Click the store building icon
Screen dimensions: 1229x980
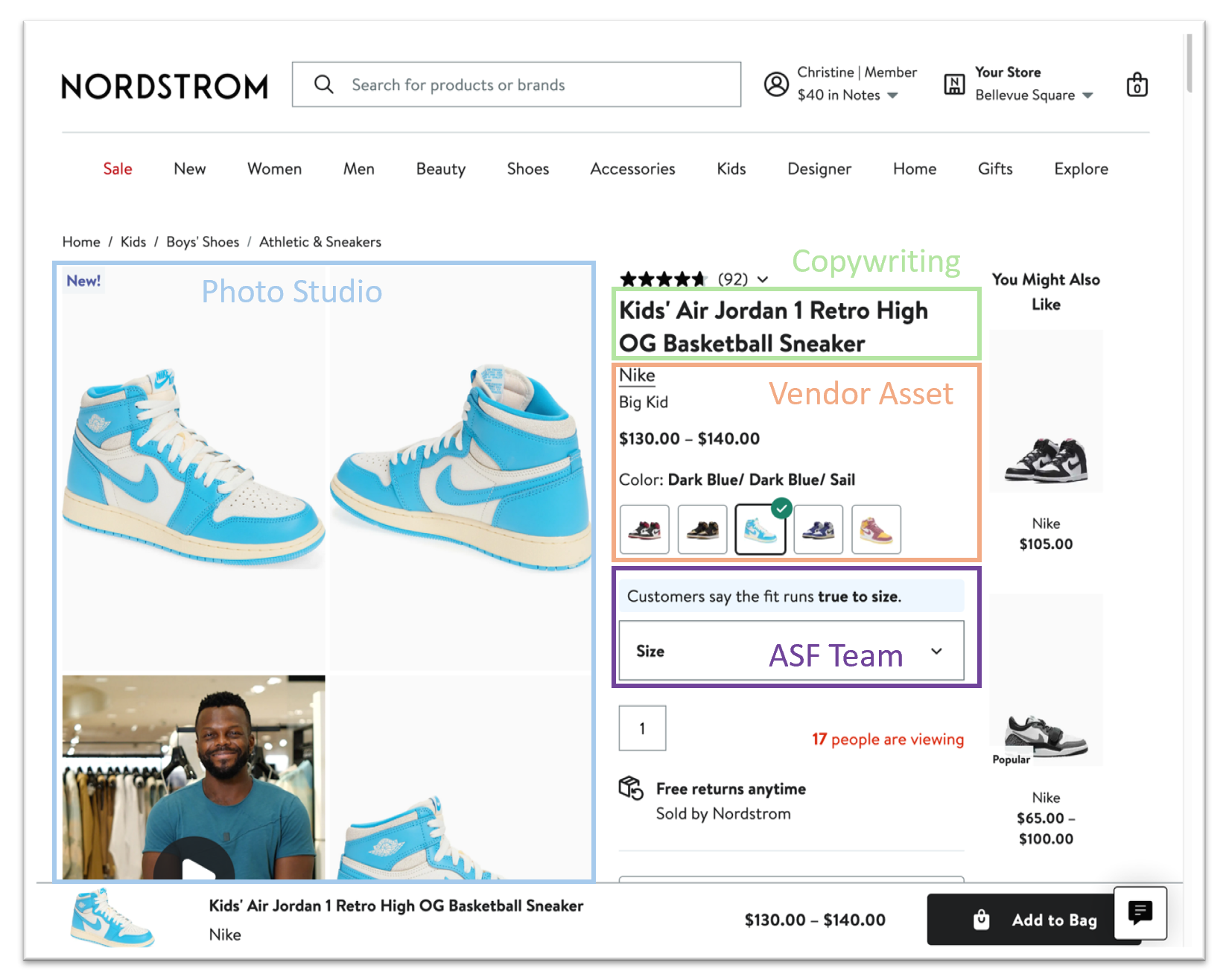(954, 84)
